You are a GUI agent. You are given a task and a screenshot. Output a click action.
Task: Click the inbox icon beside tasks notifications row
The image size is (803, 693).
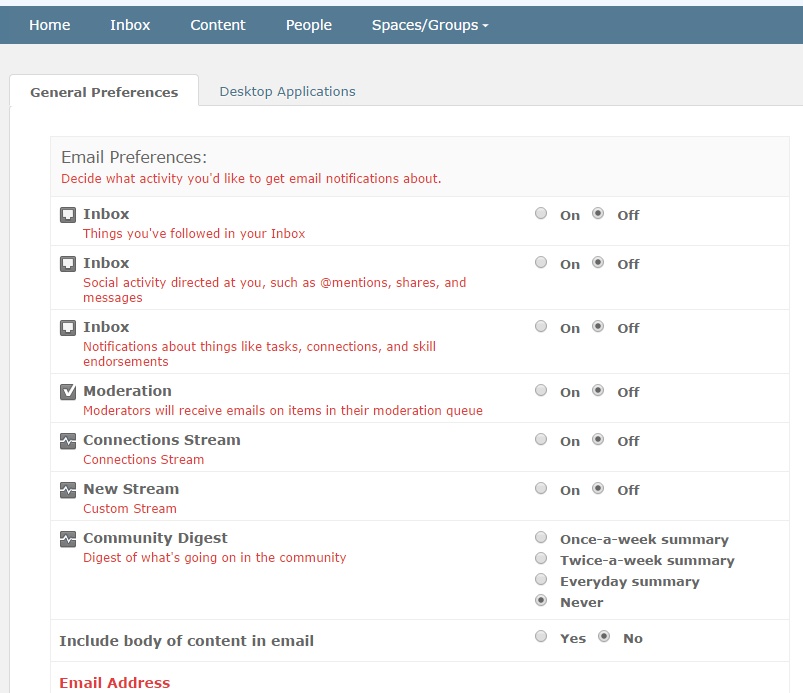click(68, 328)
